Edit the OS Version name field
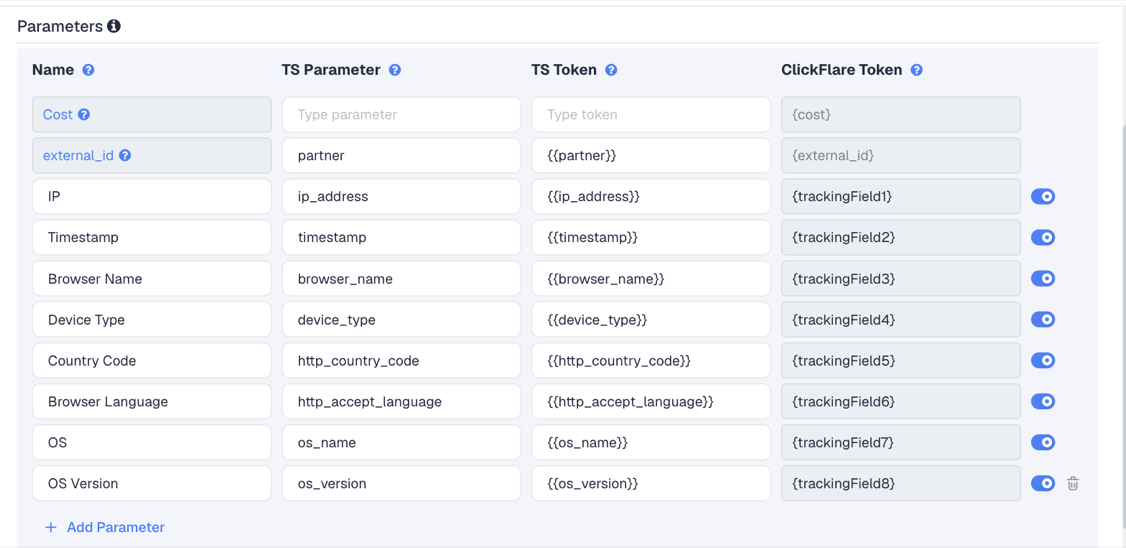Image resolution: width=1126 pixels, height=548 pixels. click(x=152, y=483)
